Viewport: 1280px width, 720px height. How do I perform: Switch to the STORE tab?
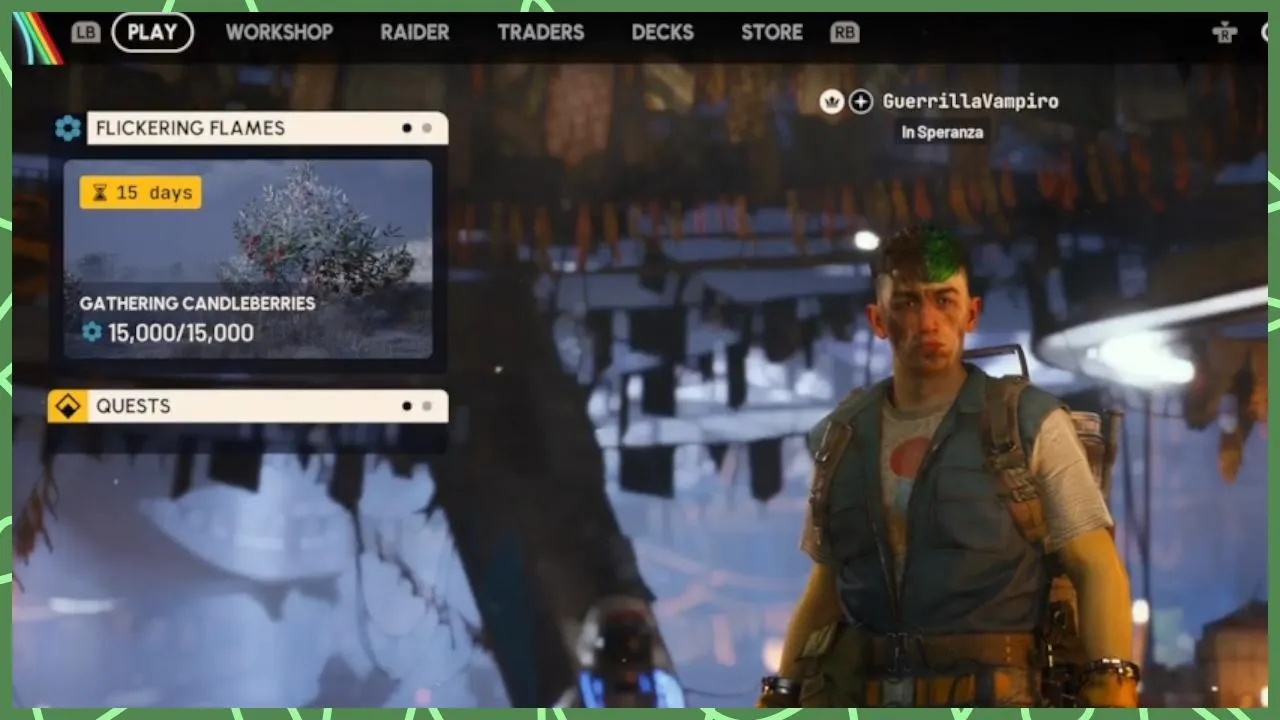(772, 32)
